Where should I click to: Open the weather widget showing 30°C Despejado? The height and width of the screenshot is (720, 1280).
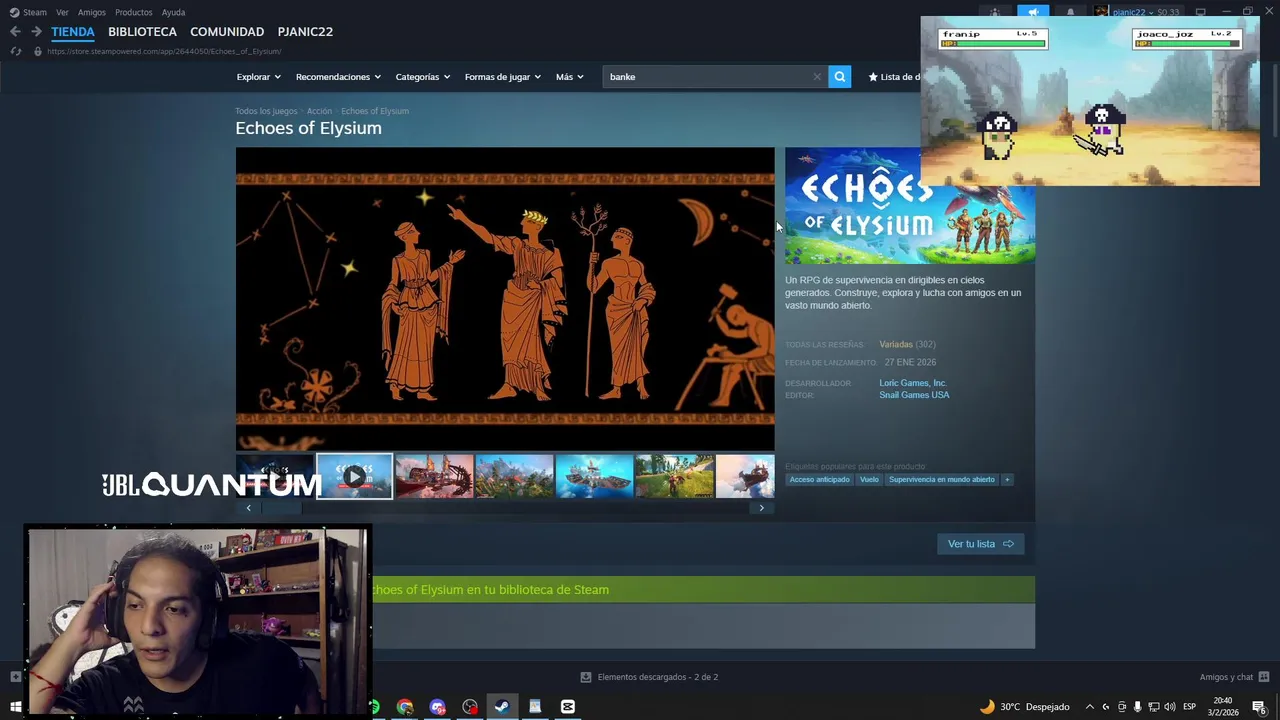1024,707
